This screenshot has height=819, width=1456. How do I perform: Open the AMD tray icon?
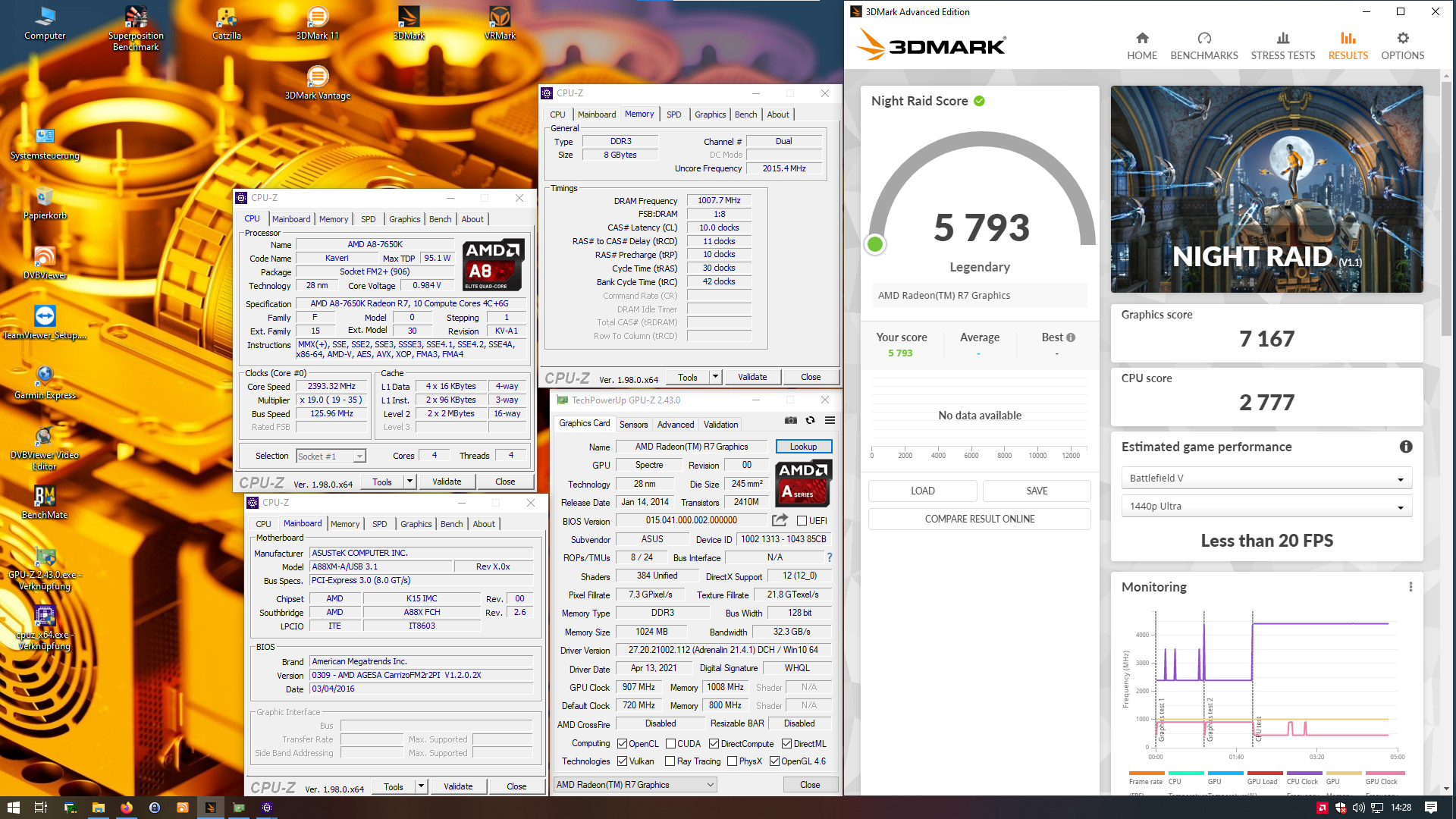[1322, 808]
